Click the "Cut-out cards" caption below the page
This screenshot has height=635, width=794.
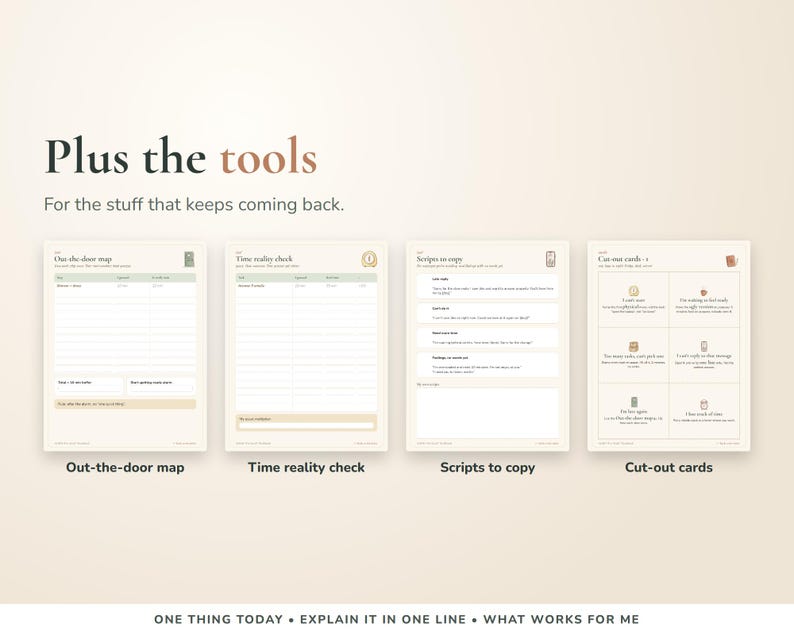coord(669,467)
